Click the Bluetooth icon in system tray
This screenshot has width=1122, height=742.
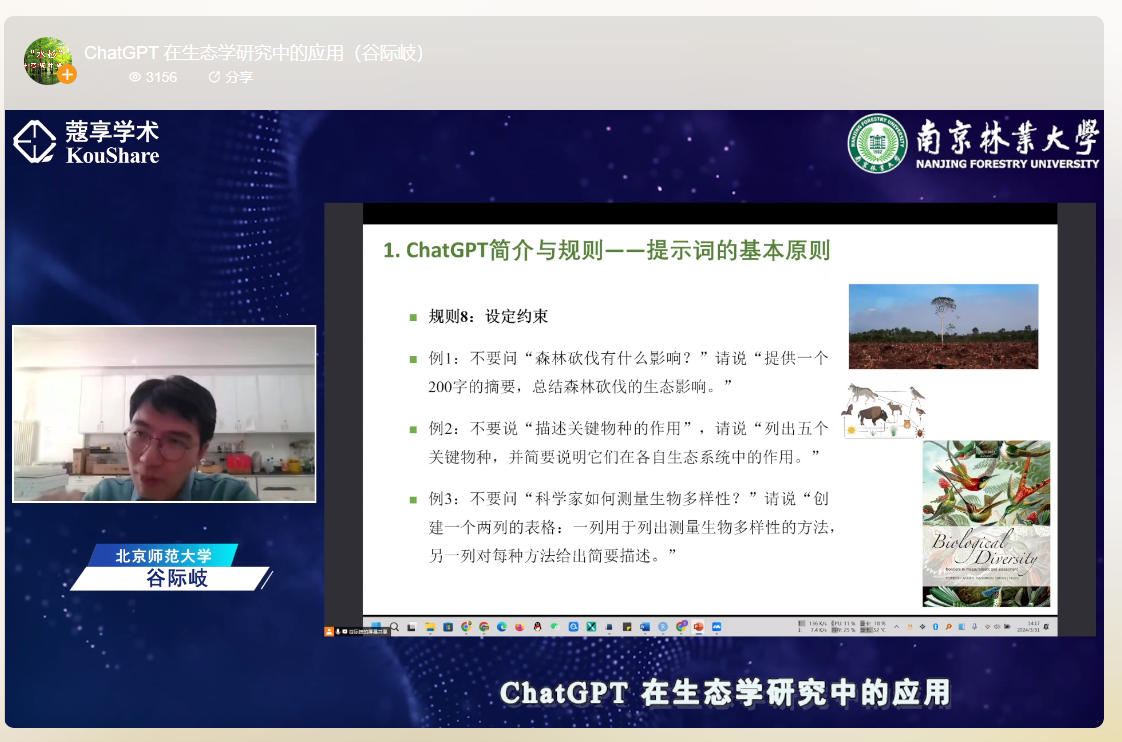[x=935, y=627]
